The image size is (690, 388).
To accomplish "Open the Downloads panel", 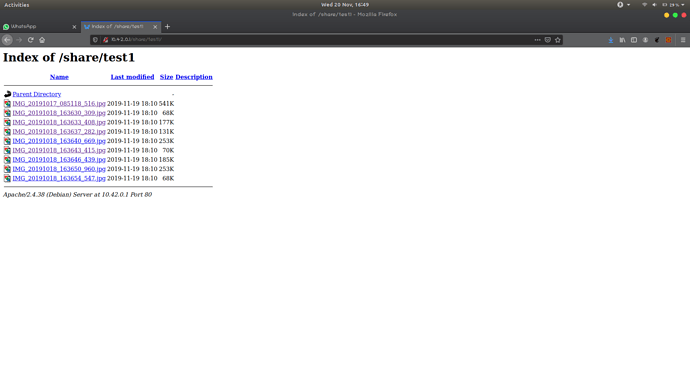I will (x=611, y=40).
